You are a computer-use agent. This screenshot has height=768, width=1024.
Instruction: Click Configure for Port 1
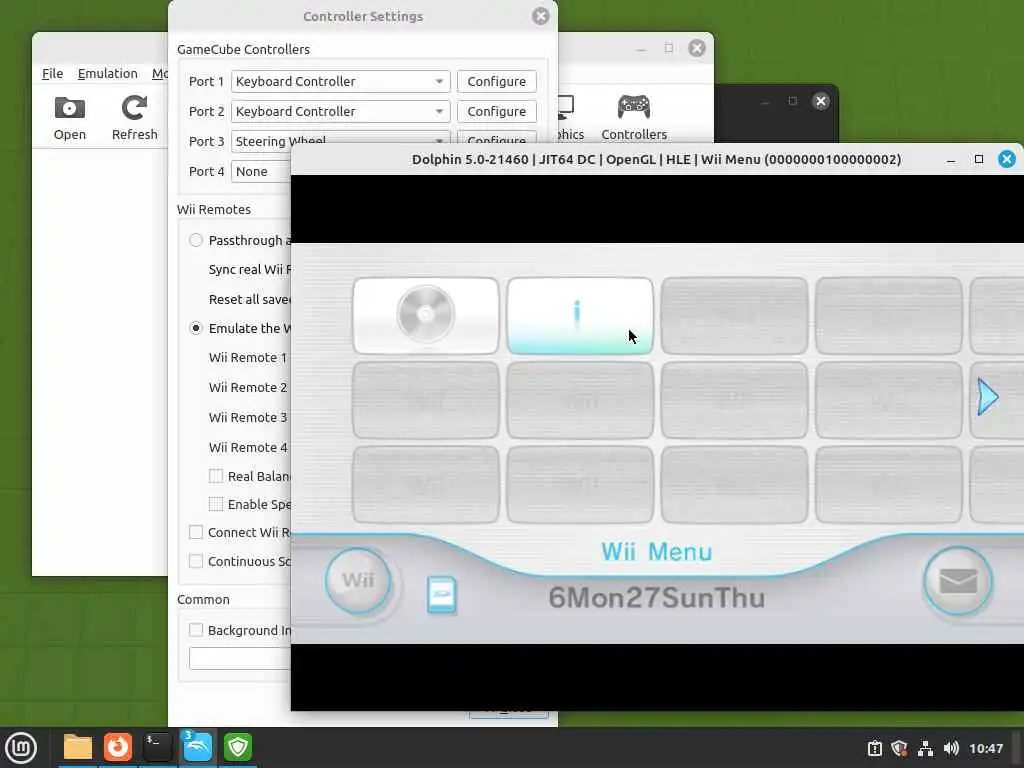[496, 82]
